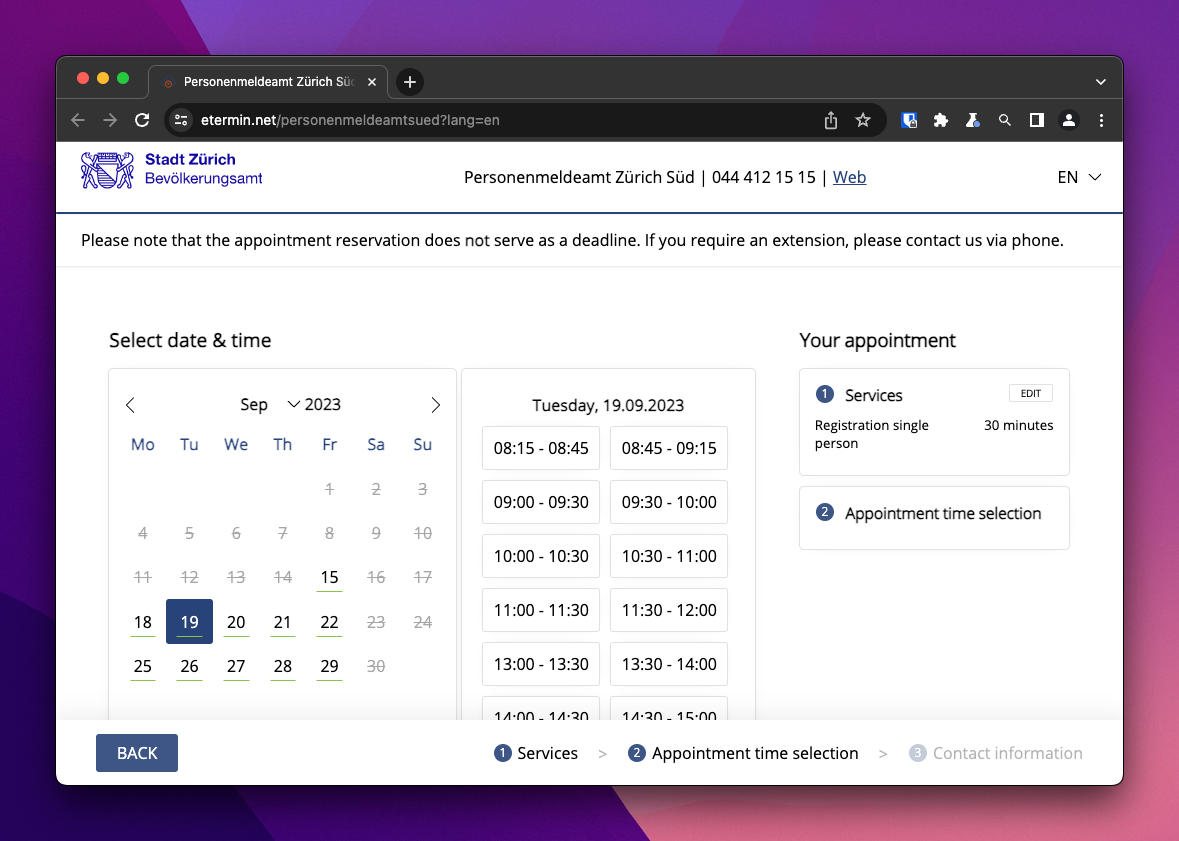The width and height of the screenshot is (1179, 841).
Task: Click the address bar URL
Action: (350, 120)
